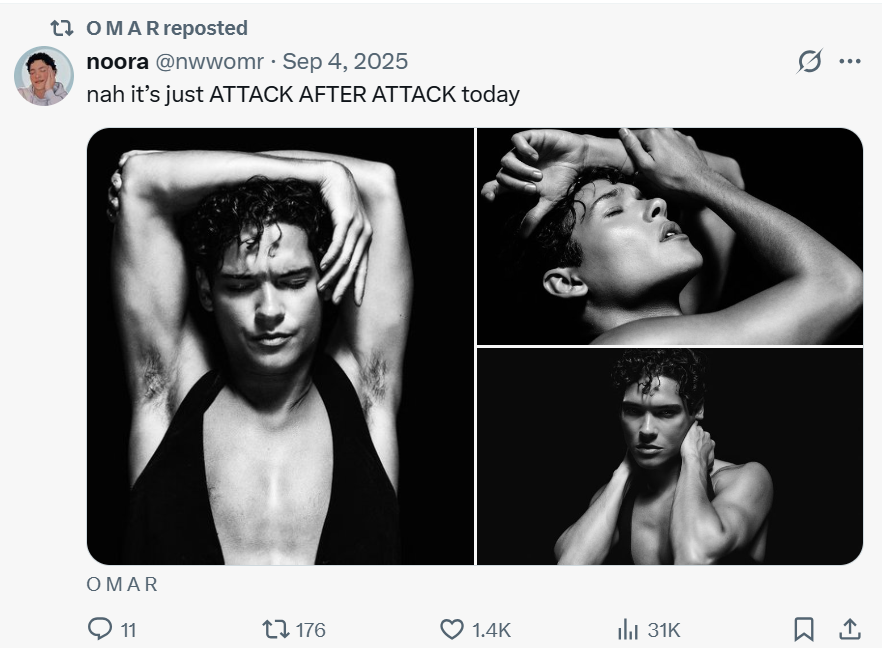Repost the tweet using the repost icon

(274, 629)
